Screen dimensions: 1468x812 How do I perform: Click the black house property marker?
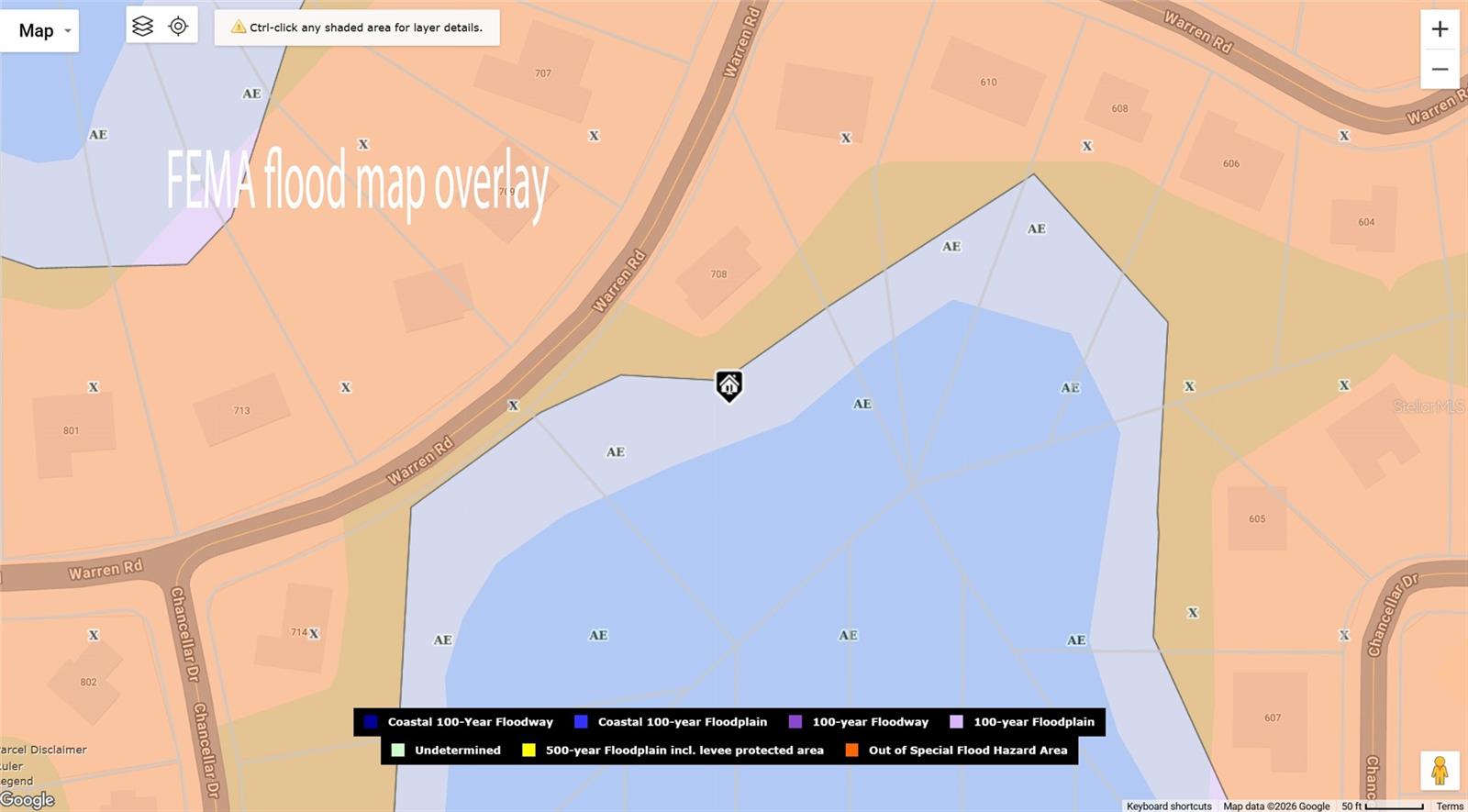729,385
